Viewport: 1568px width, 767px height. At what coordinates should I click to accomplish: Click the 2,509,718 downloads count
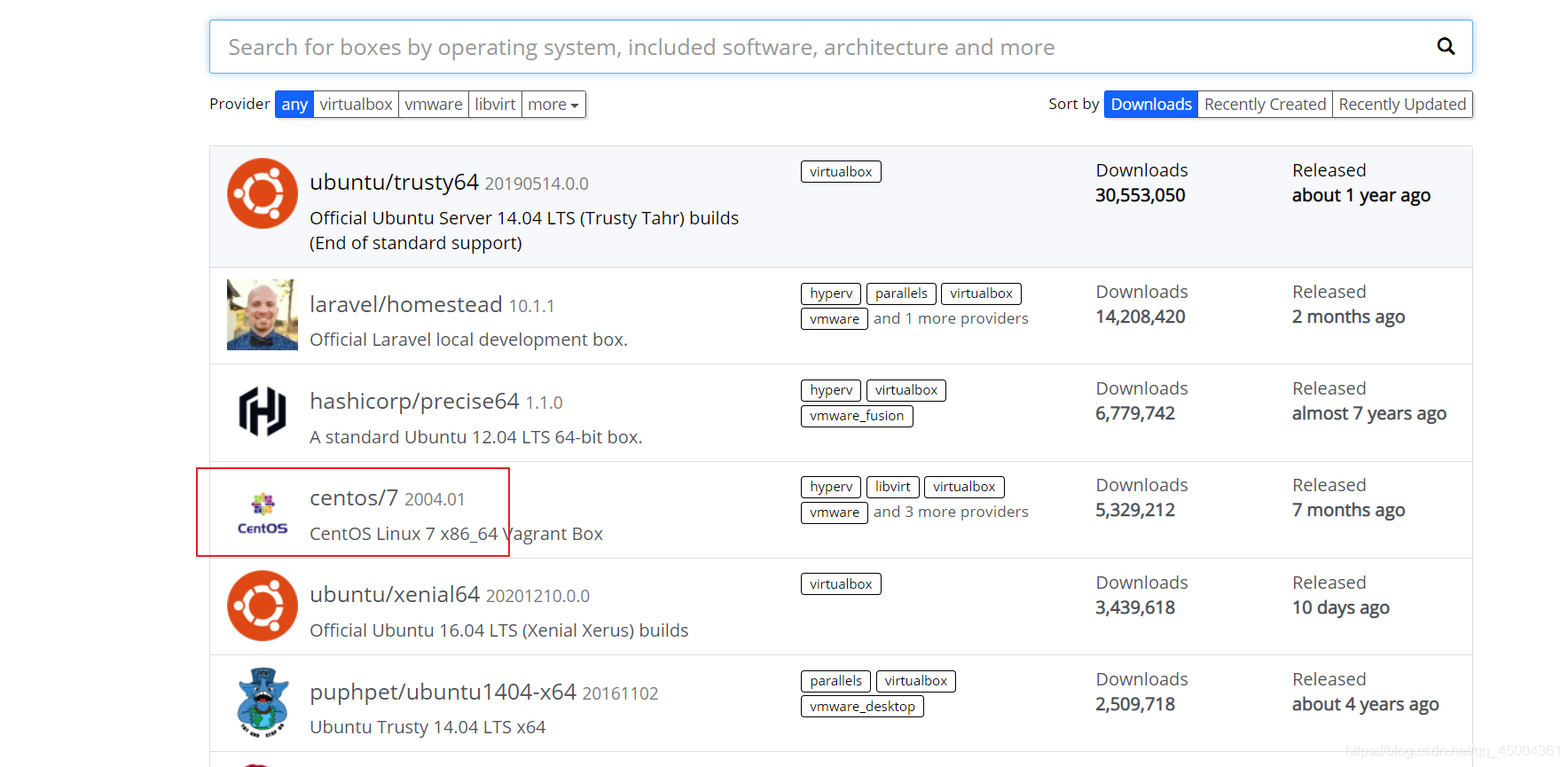point(1135,704)
